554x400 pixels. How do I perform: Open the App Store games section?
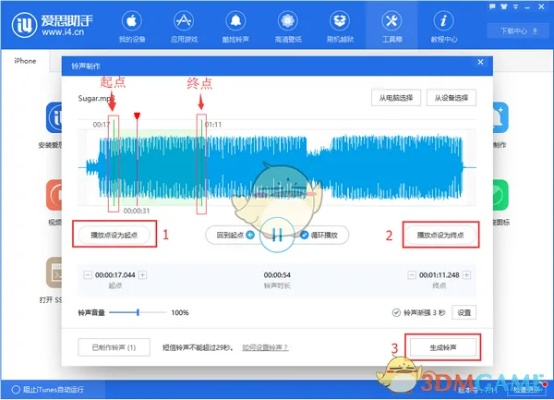(184, 27)
